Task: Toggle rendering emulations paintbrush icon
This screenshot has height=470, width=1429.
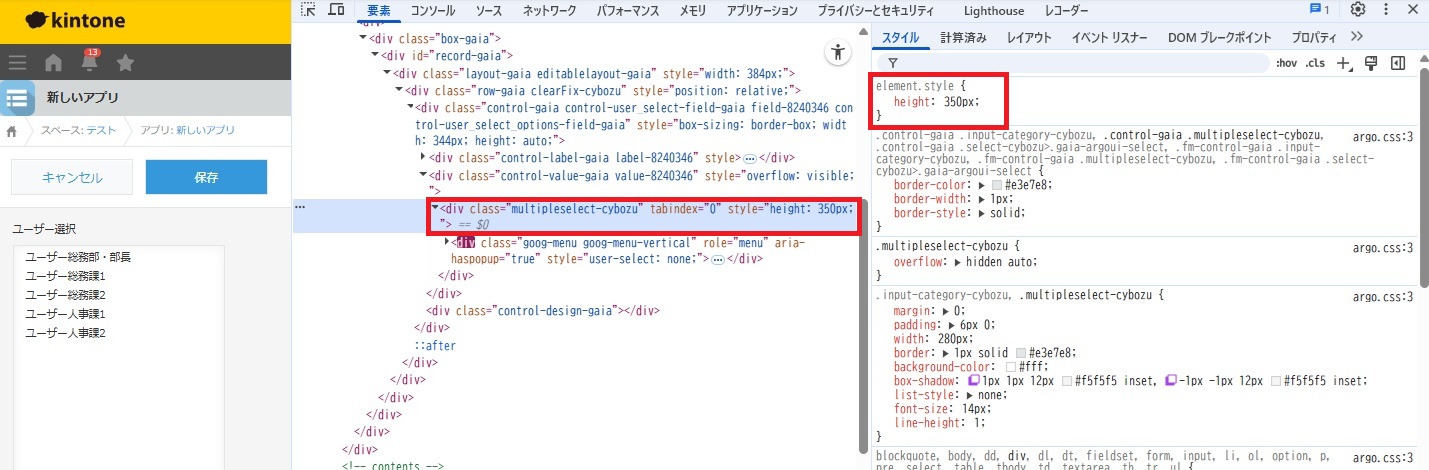Action: 1371,63
